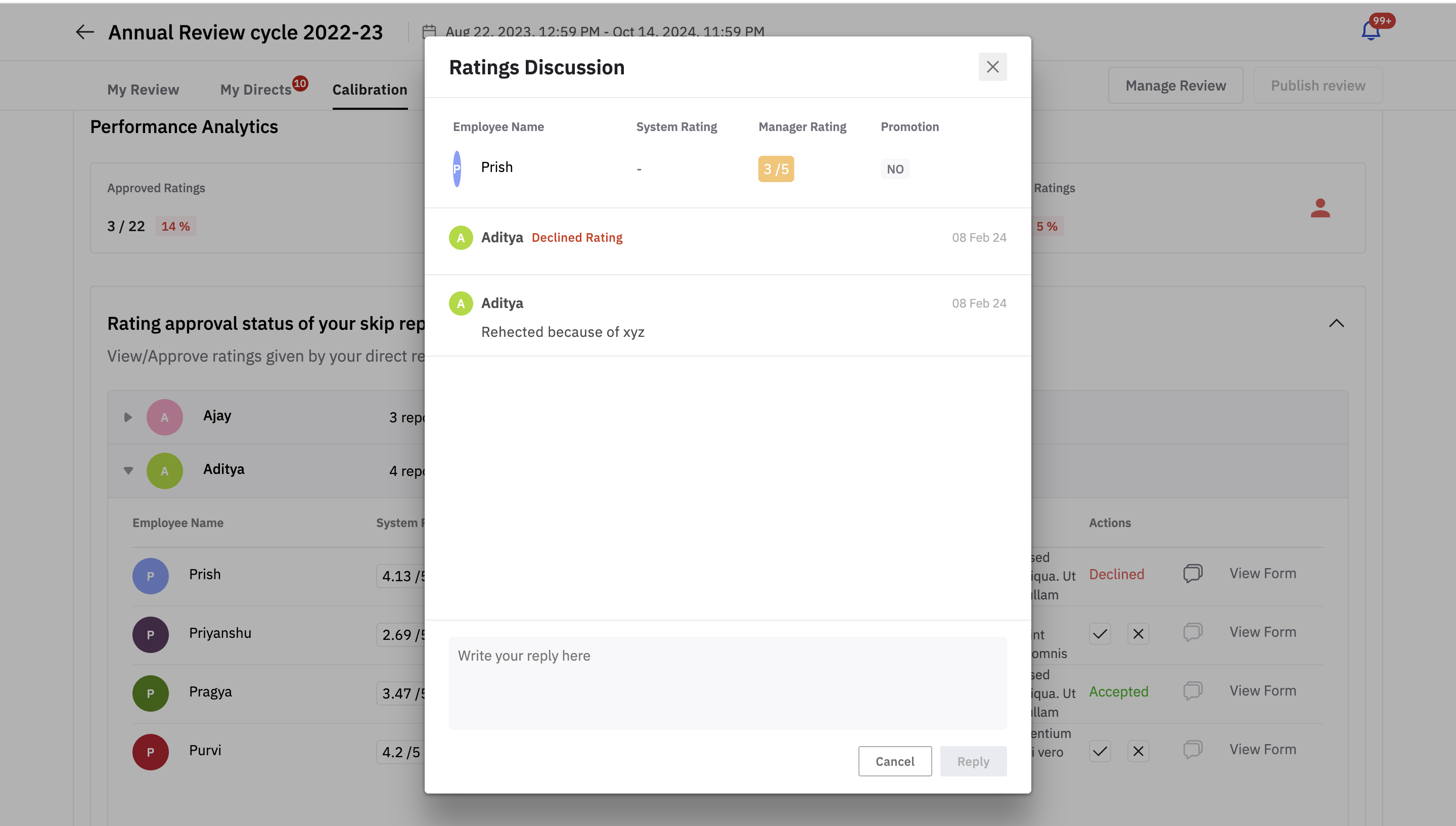Close the Ratings Discussion dialog

coord(991,67)
